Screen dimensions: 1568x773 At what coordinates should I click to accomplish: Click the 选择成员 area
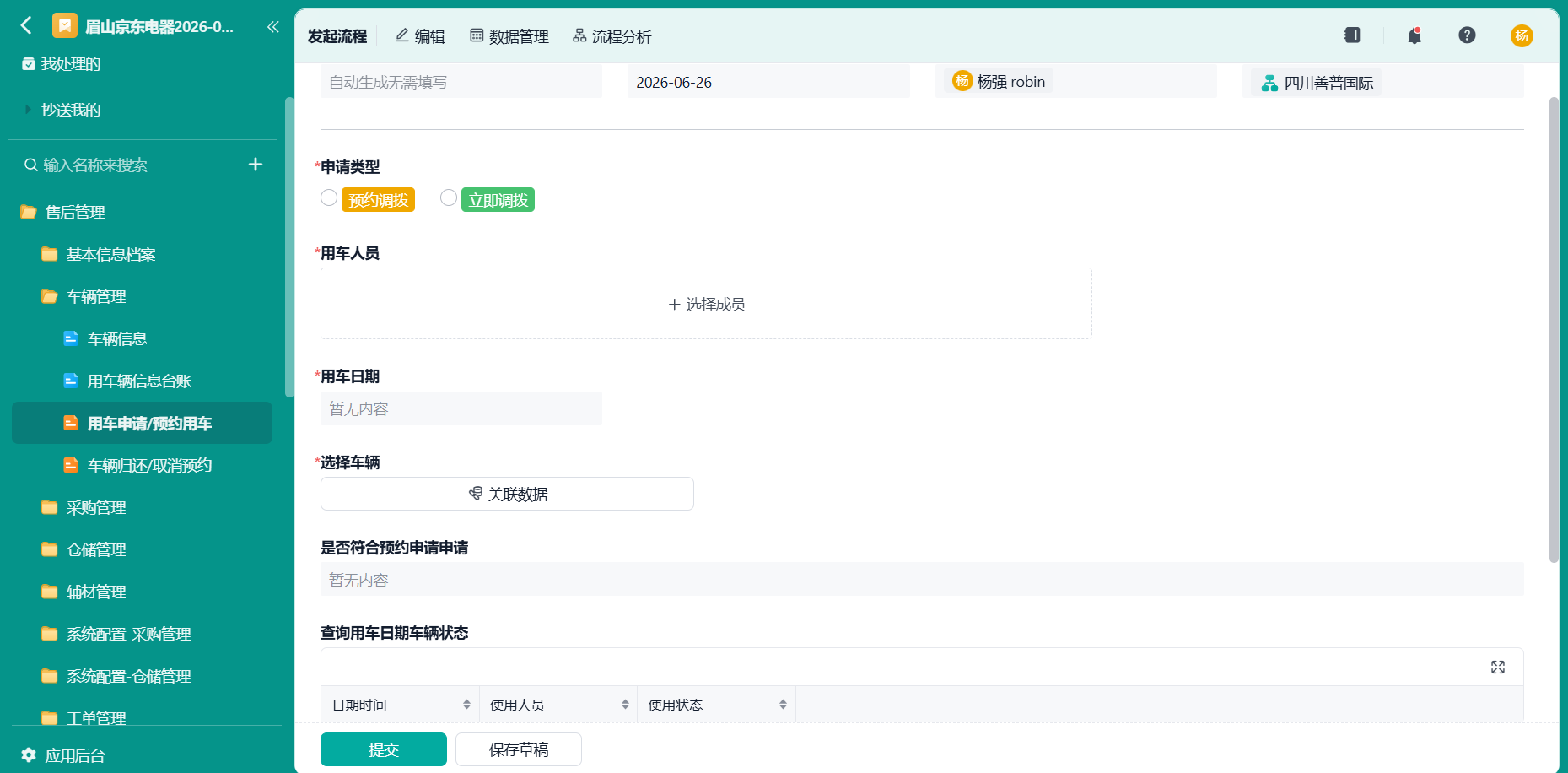coord(706,304)
